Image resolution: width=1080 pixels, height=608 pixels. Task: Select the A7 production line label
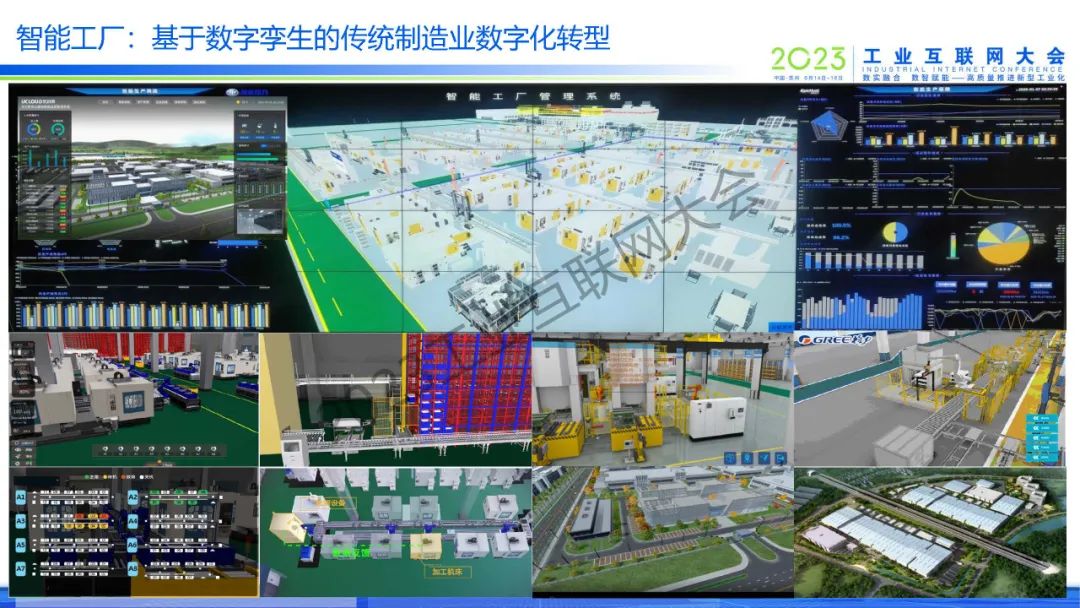point(20,569)
